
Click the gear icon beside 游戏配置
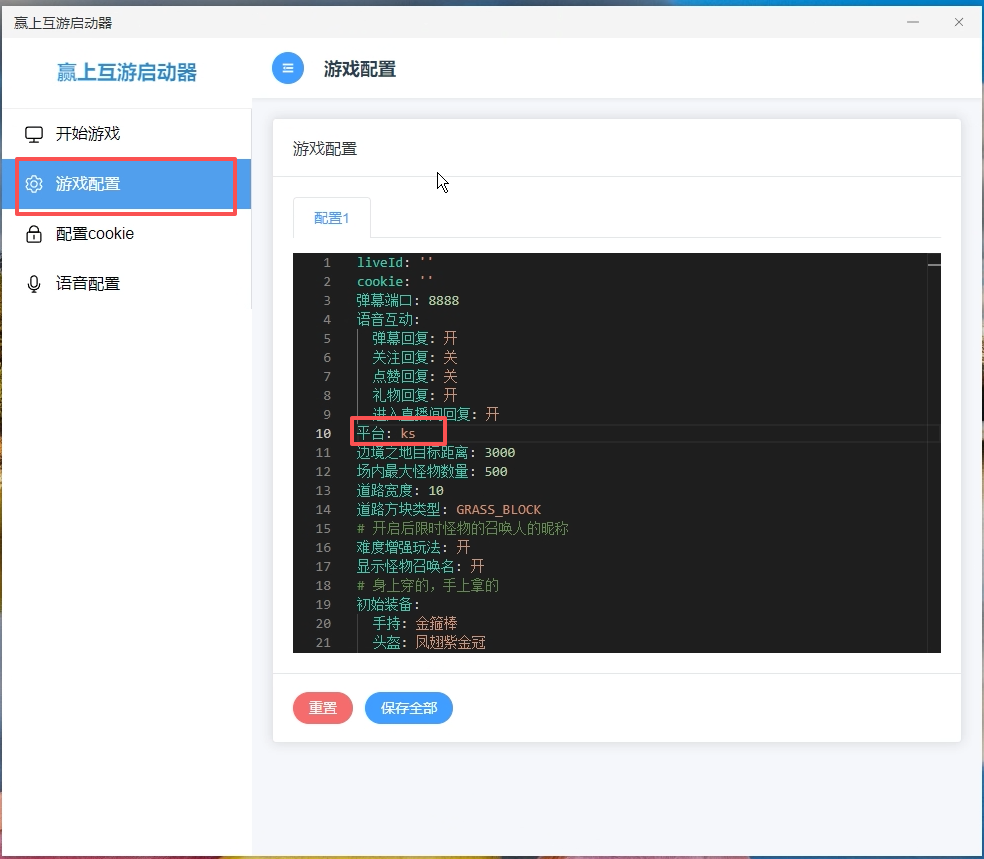pyautogui.click(x=34, y=184)
